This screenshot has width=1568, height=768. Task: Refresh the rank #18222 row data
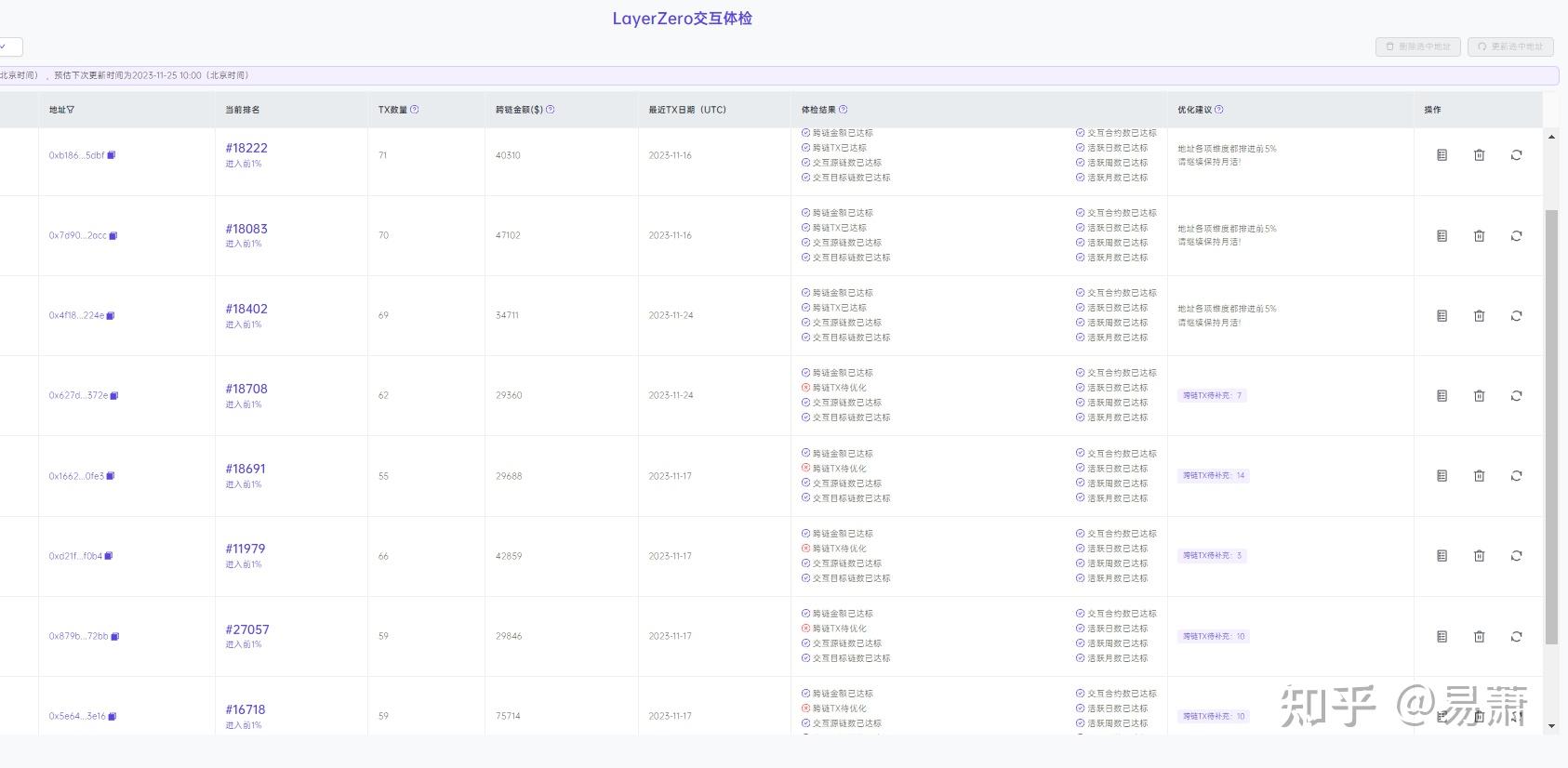[1517, 155]
